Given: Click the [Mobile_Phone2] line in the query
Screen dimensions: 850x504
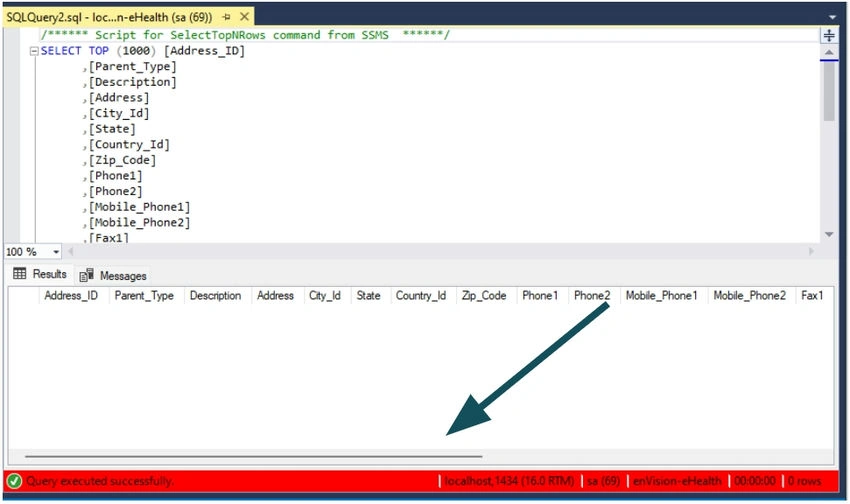Looking at the screenshot, I should (x=139, y=223).
